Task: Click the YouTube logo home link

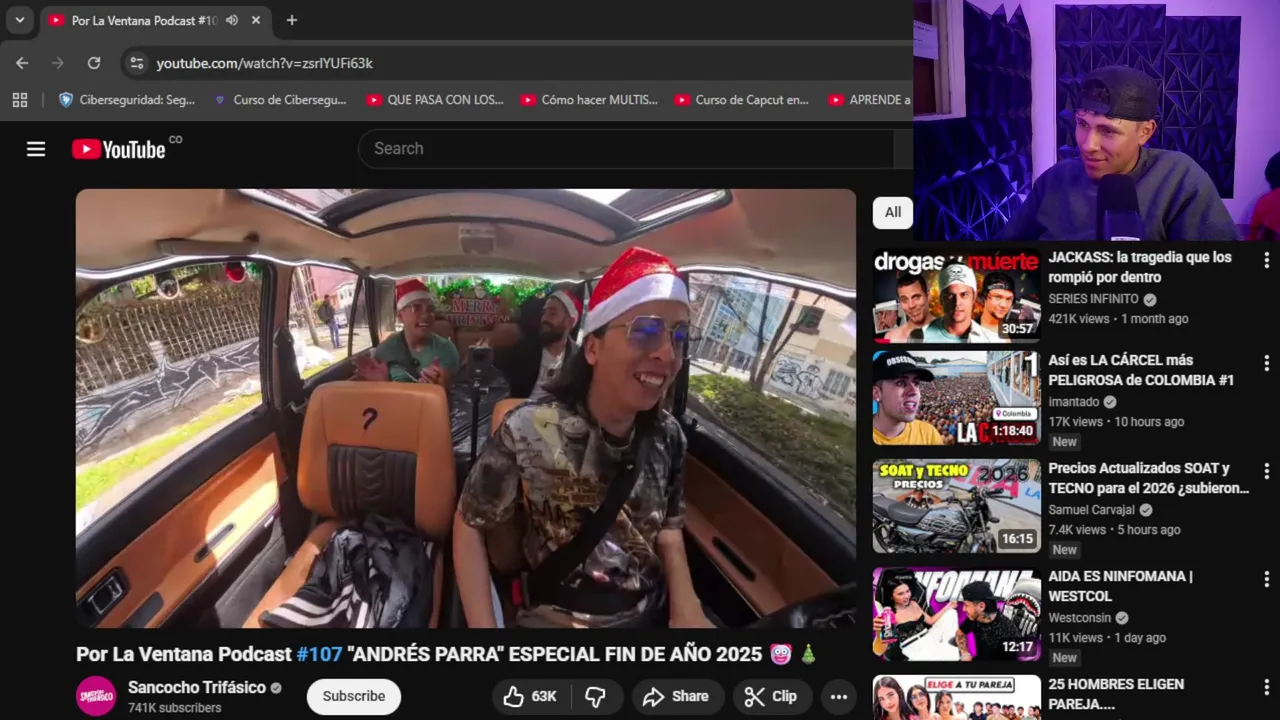Action: [119, 149]
